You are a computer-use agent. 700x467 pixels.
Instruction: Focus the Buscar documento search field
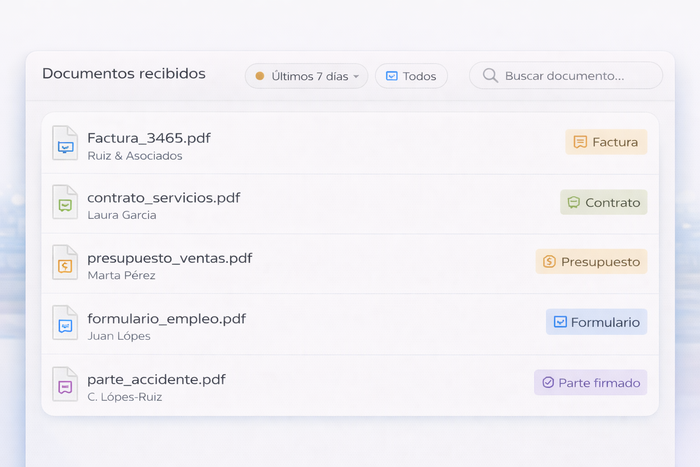(566, 75)
